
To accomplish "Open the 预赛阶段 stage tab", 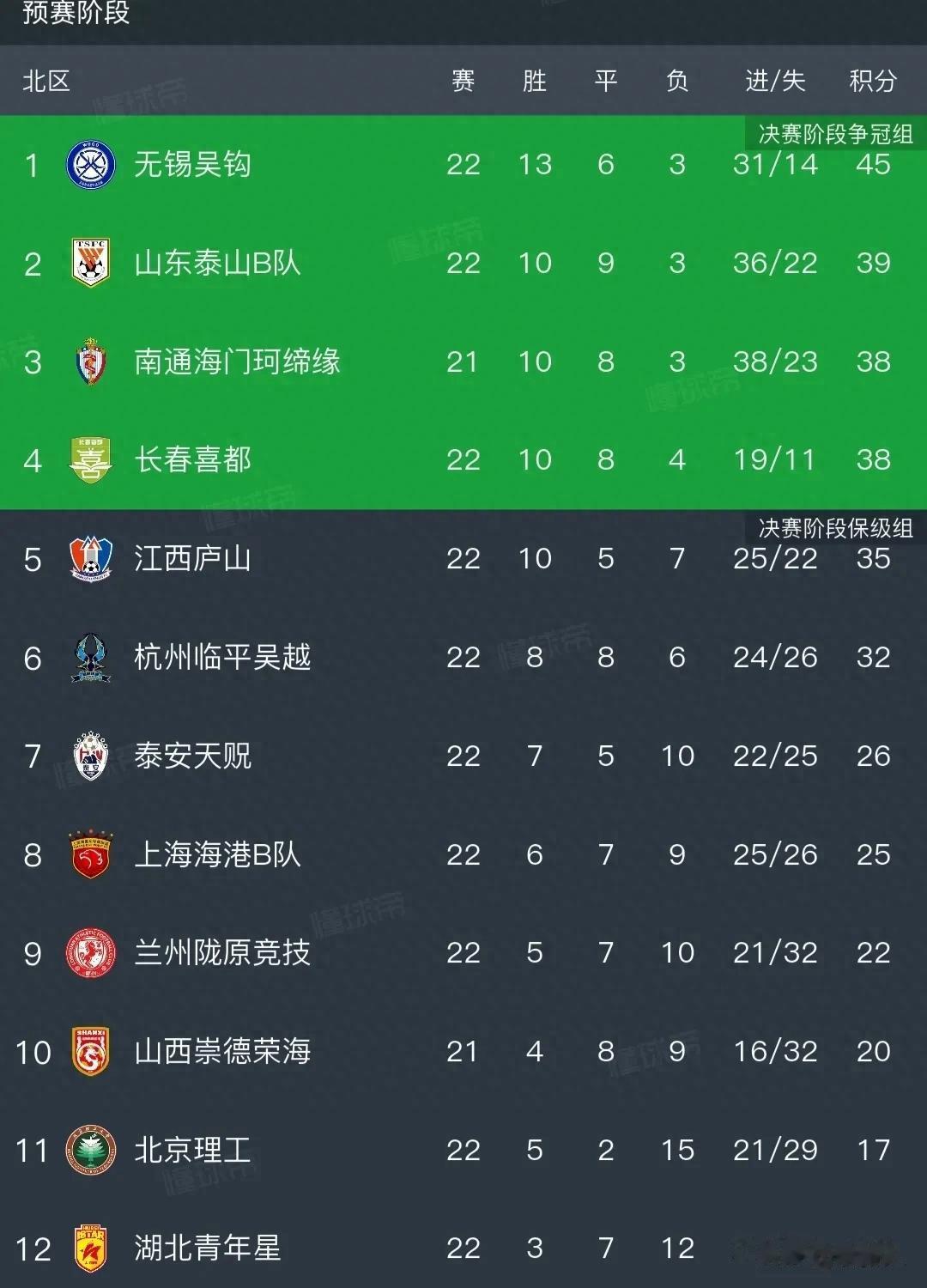I will 76,13.
